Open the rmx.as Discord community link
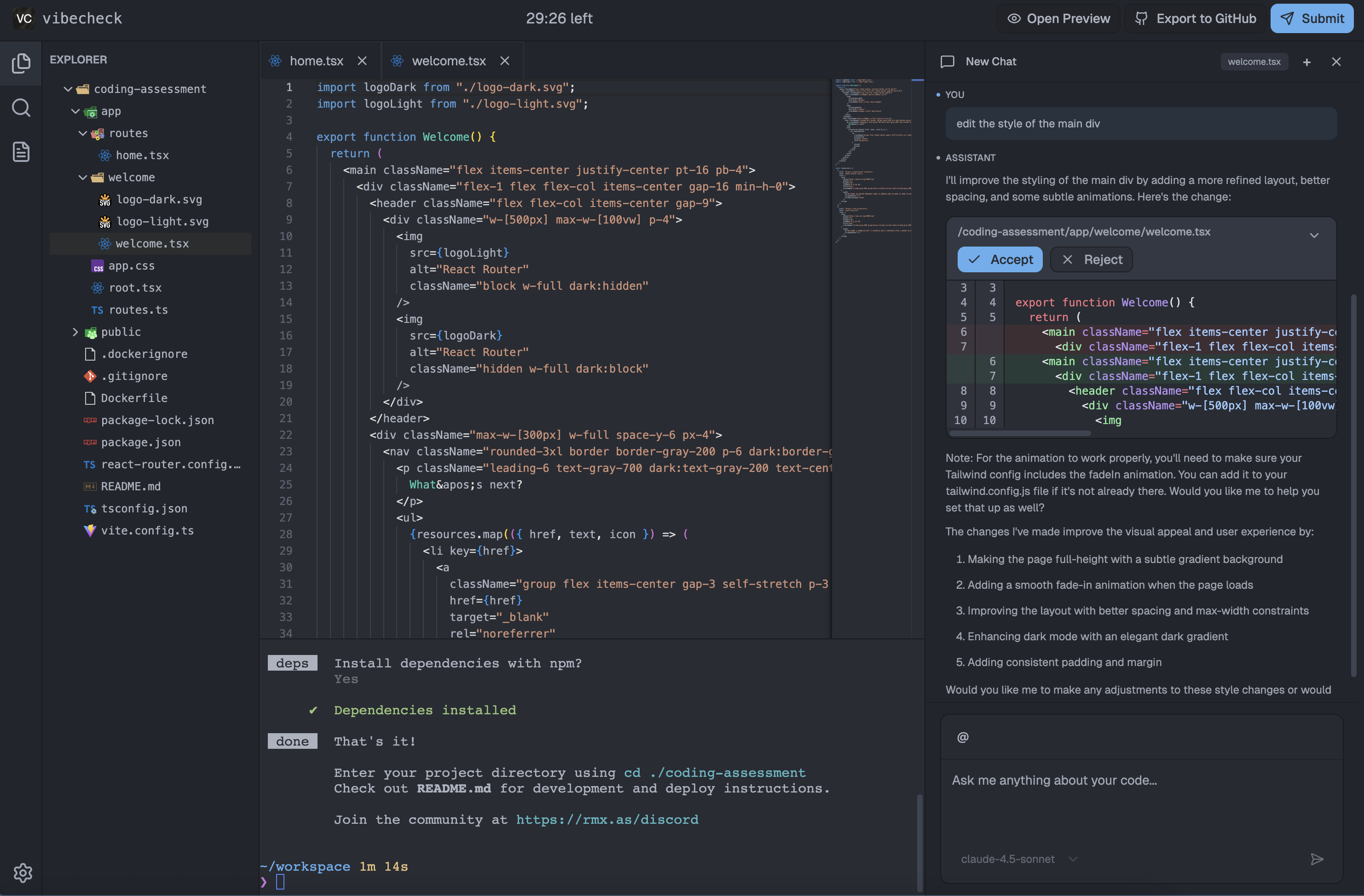This screenshot has width=1364, height=896. [607, 819]
